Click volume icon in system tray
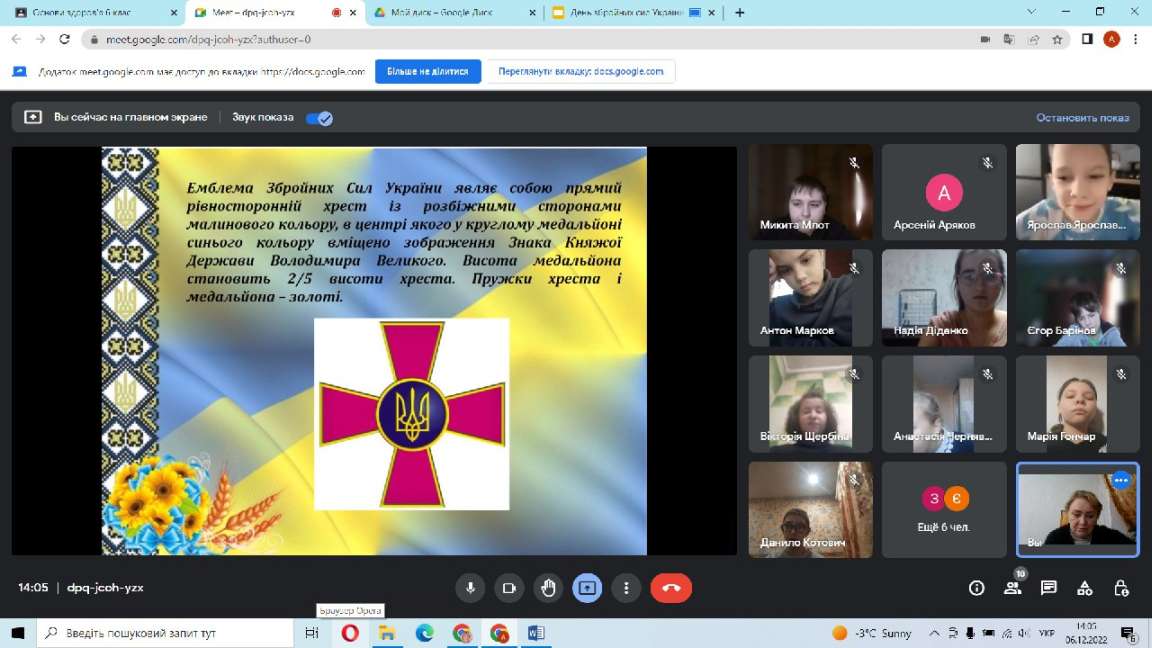 click(1024, 633)
